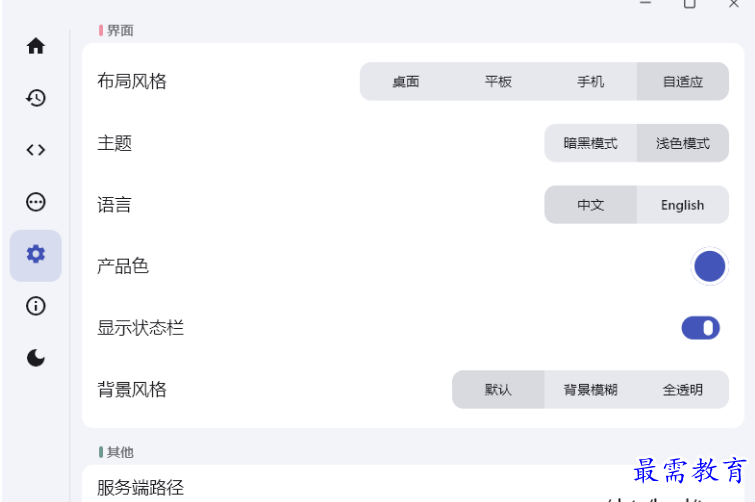755x502 pixels.
Task: Select 背景模糊 background style
Action: tap(591, 389)
